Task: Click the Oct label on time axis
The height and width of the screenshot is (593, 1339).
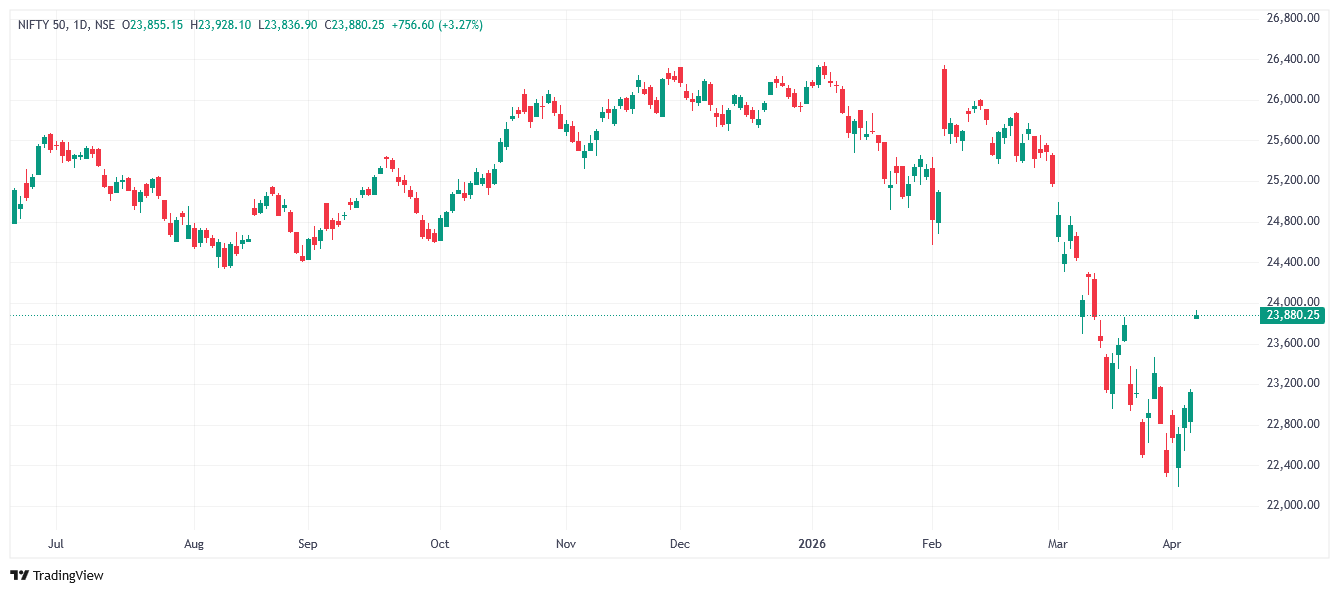Action: pyautogui.click(x=439, y=544)
